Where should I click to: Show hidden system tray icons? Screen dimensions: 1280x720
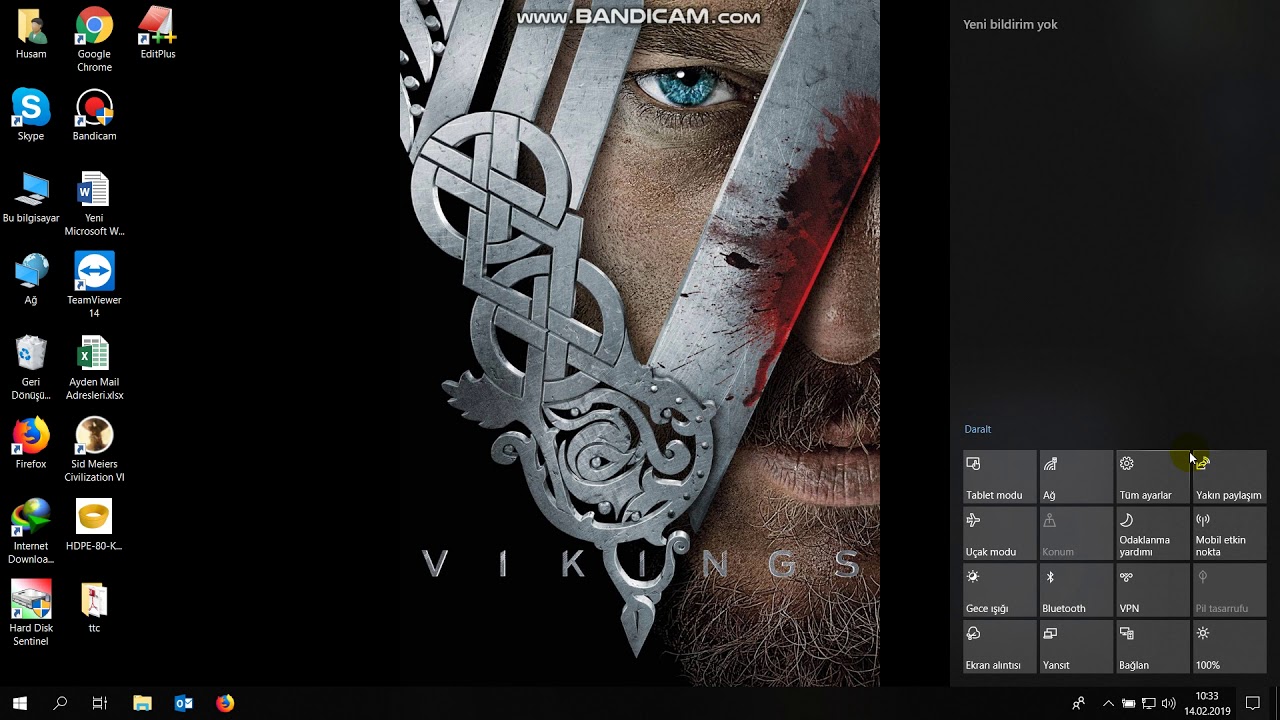click(x=1108, y=703)
